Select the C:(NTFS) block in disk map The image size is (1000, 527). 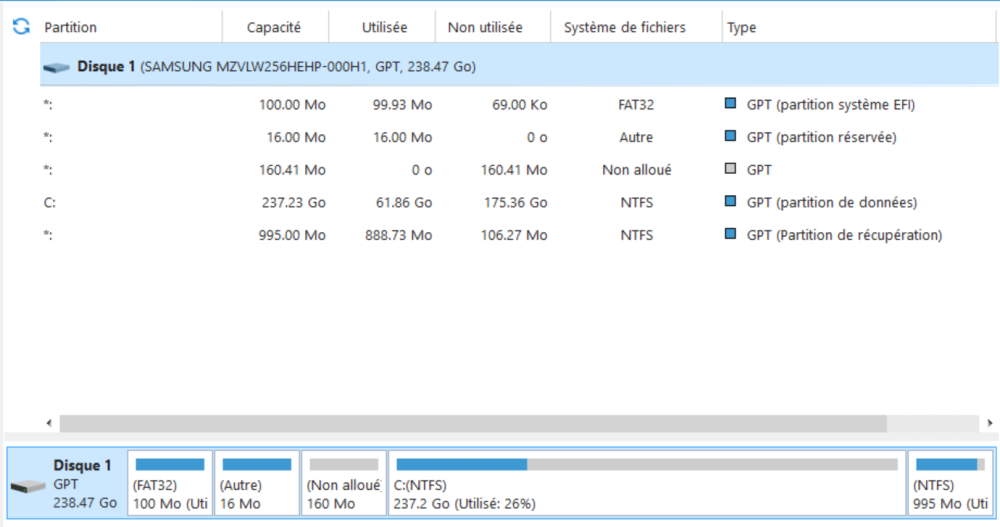pyautogui.click(x=646, y=484)
